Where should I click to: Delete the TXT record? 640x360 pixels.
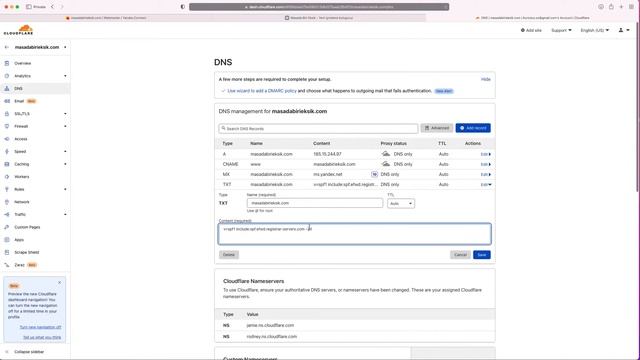(x=229, y=255)
